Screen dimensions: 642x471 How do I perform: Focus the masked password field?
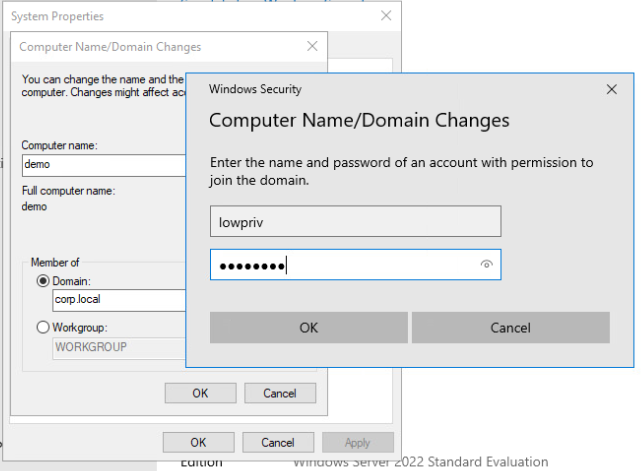[340, 265]
